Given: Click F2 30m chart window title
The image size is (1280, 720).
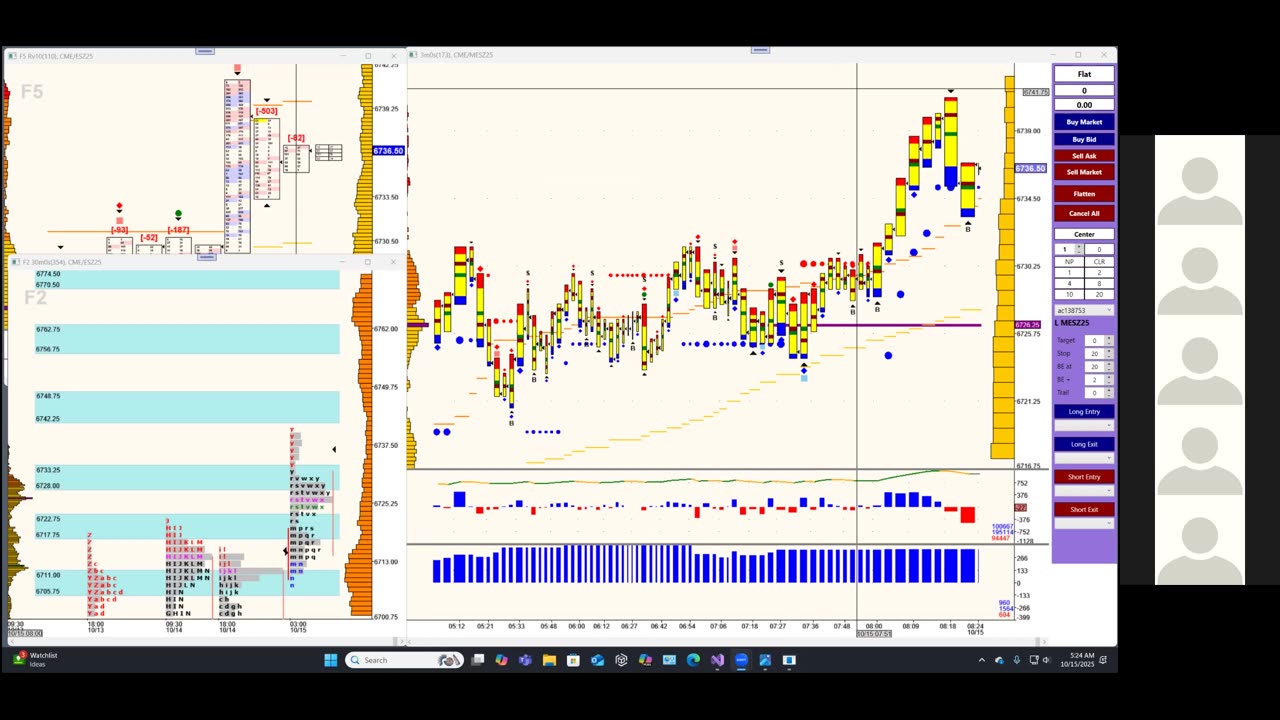Looking at the screenshot, I should pos(62,262).
